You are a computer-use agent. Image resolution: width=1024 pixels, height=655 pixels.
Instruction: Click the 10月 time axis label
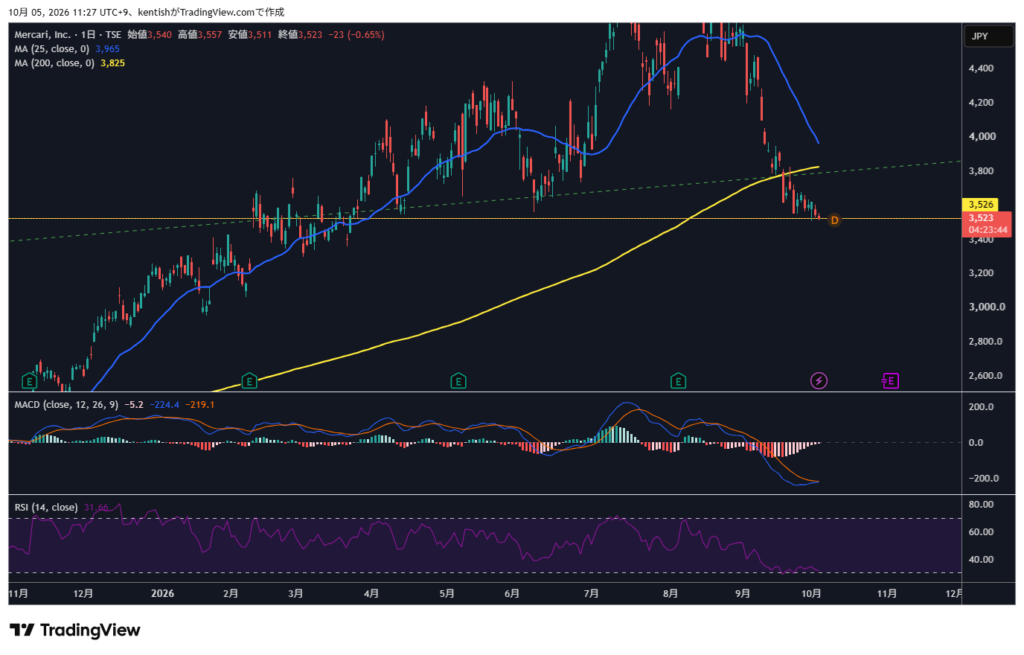pos(811,593)
